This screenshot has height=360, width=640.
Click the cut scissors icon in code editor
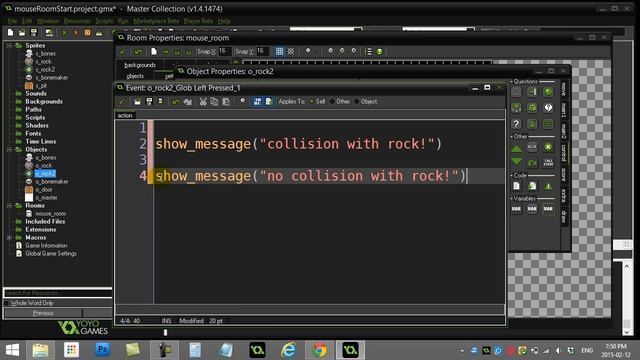pyautogui.click(x=203, y=102)
